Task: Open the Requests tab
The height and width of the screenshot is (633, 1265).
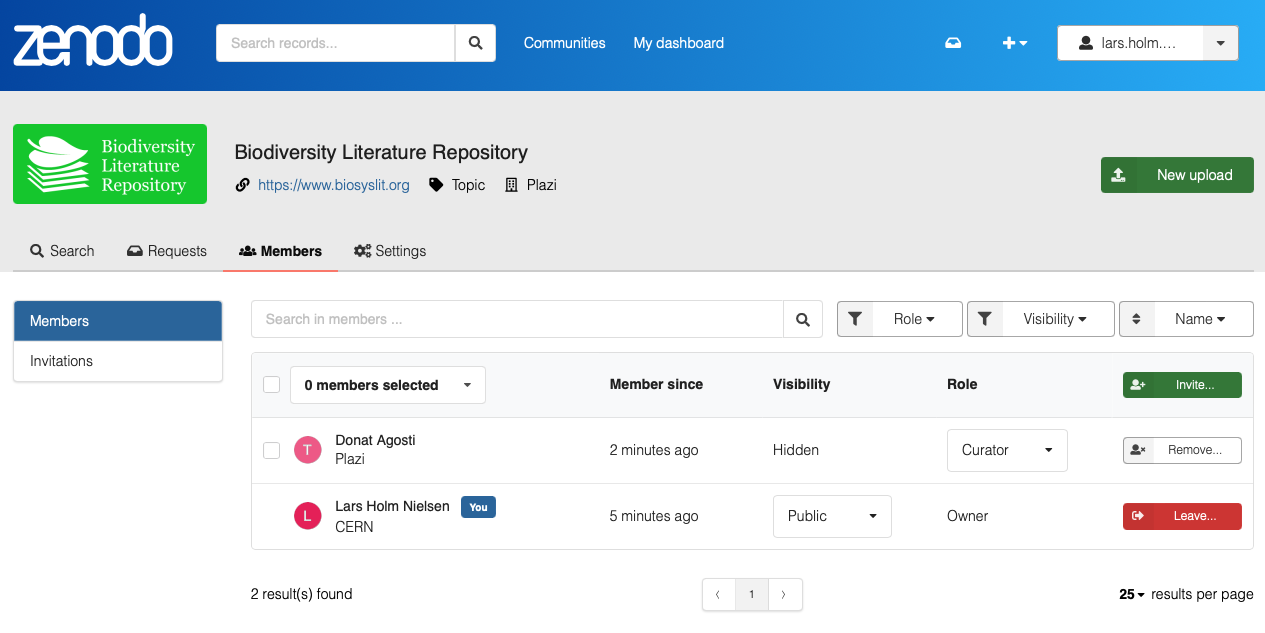Action: (167, 251)
